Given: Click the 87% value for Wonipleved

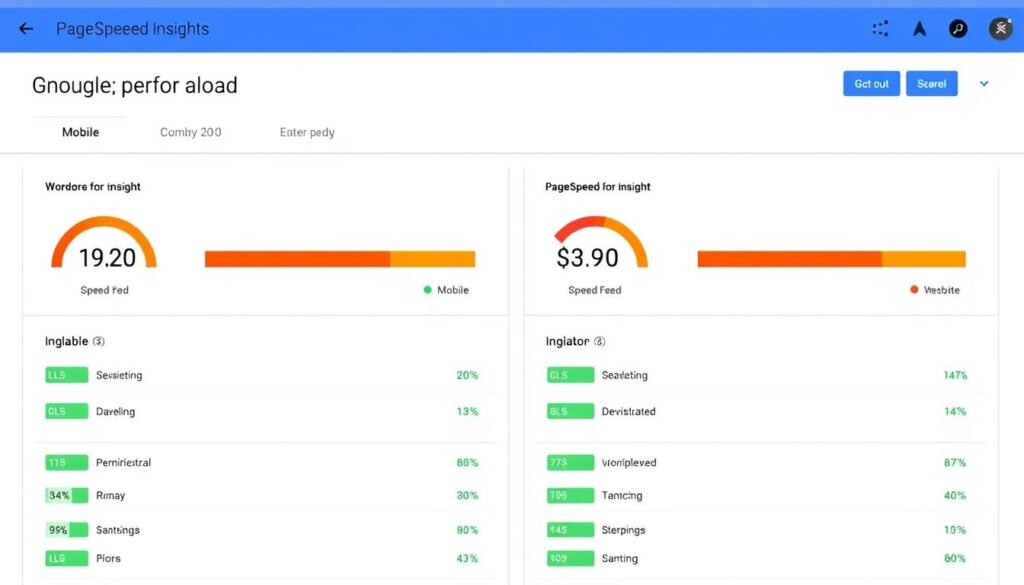Looking at the screenshot, I should pyautogui.click(x=955, y=462).
